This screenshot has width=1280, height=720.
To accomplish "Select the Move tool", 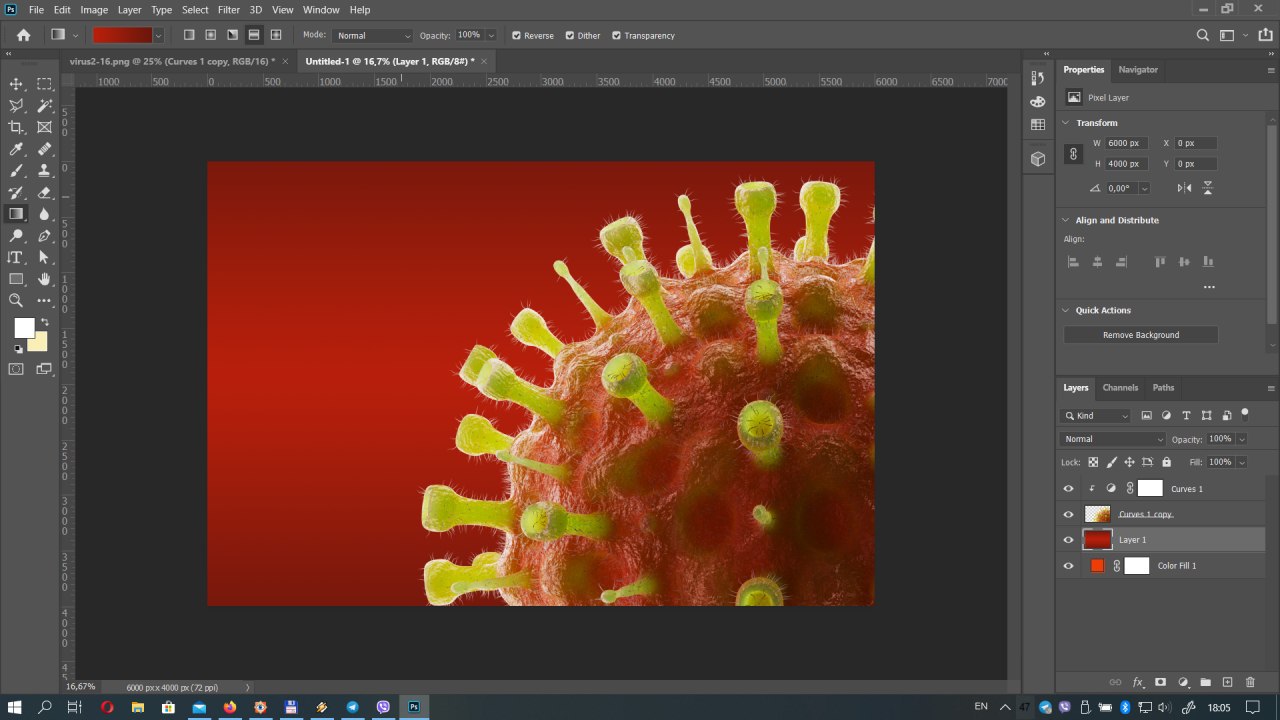I will 16,84.
